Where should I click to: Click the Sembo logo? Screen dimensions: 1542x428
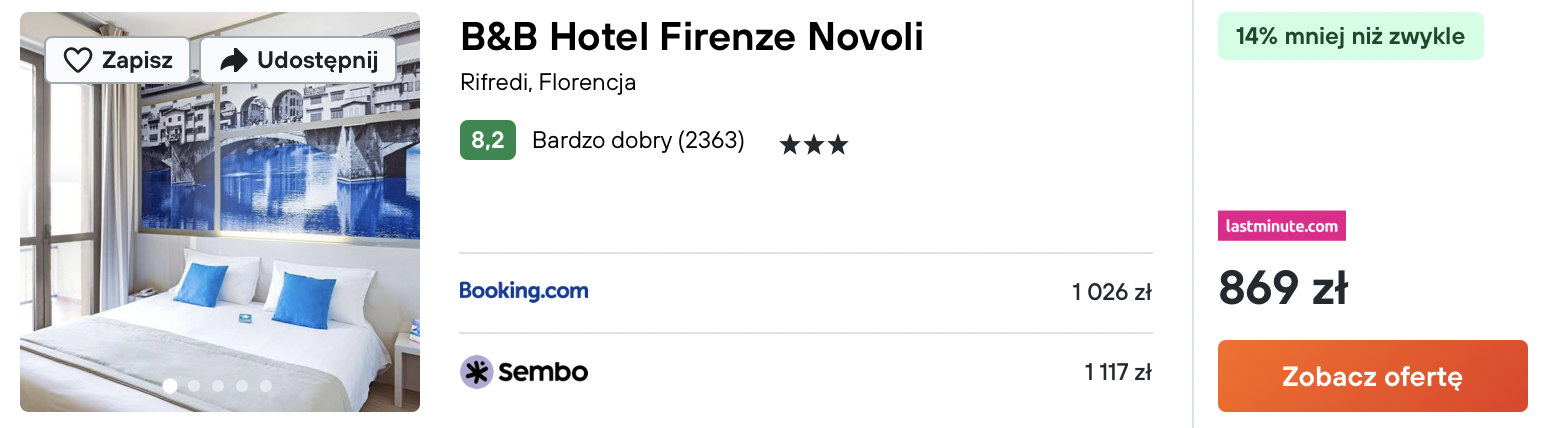[x=524, y=372]
